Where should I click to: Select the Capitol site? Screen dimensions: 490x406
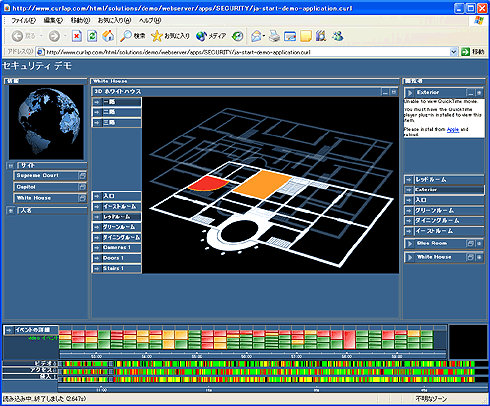pyautogui.click(x=46, y=187)
